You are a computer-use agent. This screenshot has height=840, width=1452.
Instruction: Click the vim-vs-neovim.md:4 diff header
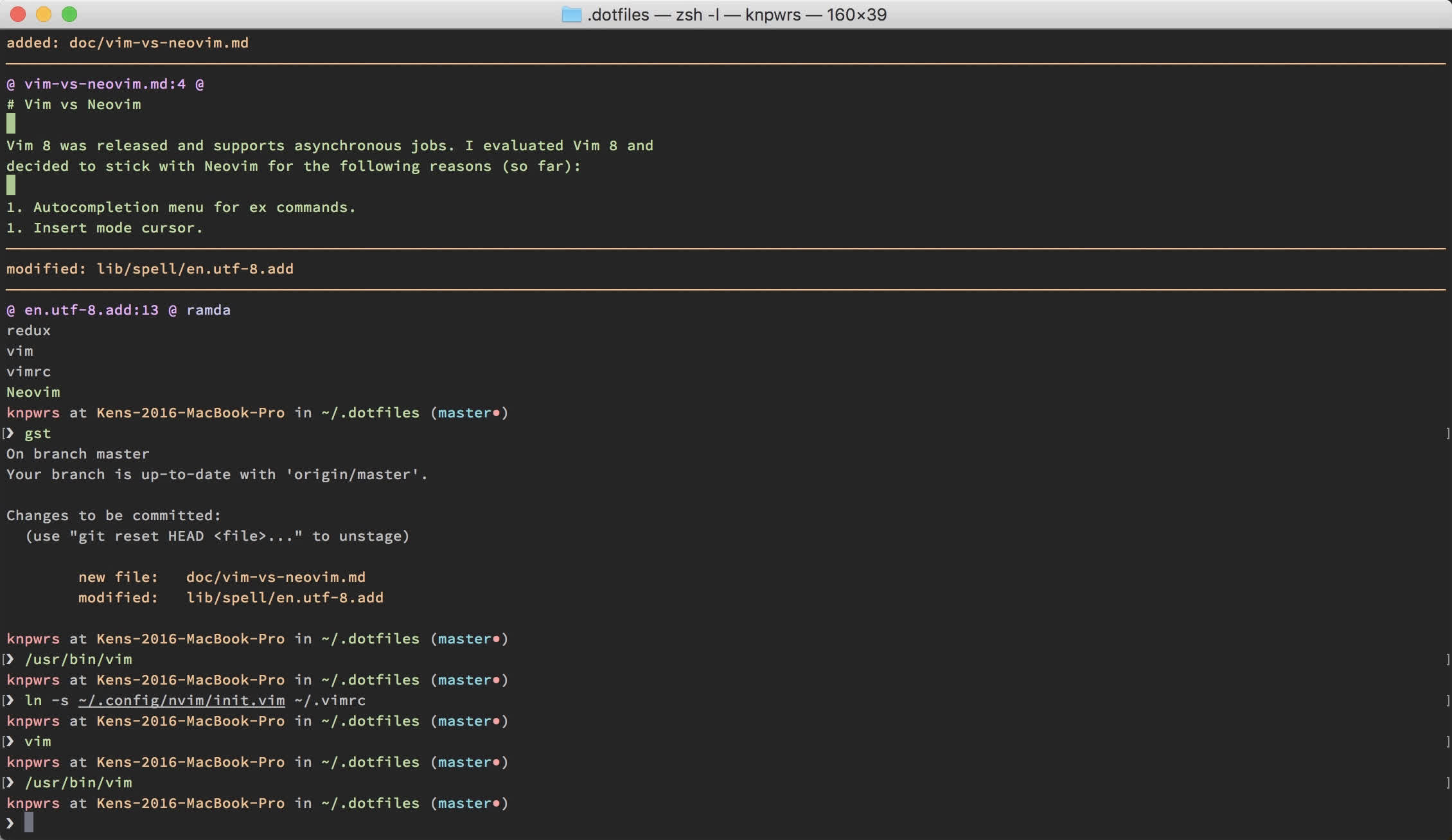[105, 84]
